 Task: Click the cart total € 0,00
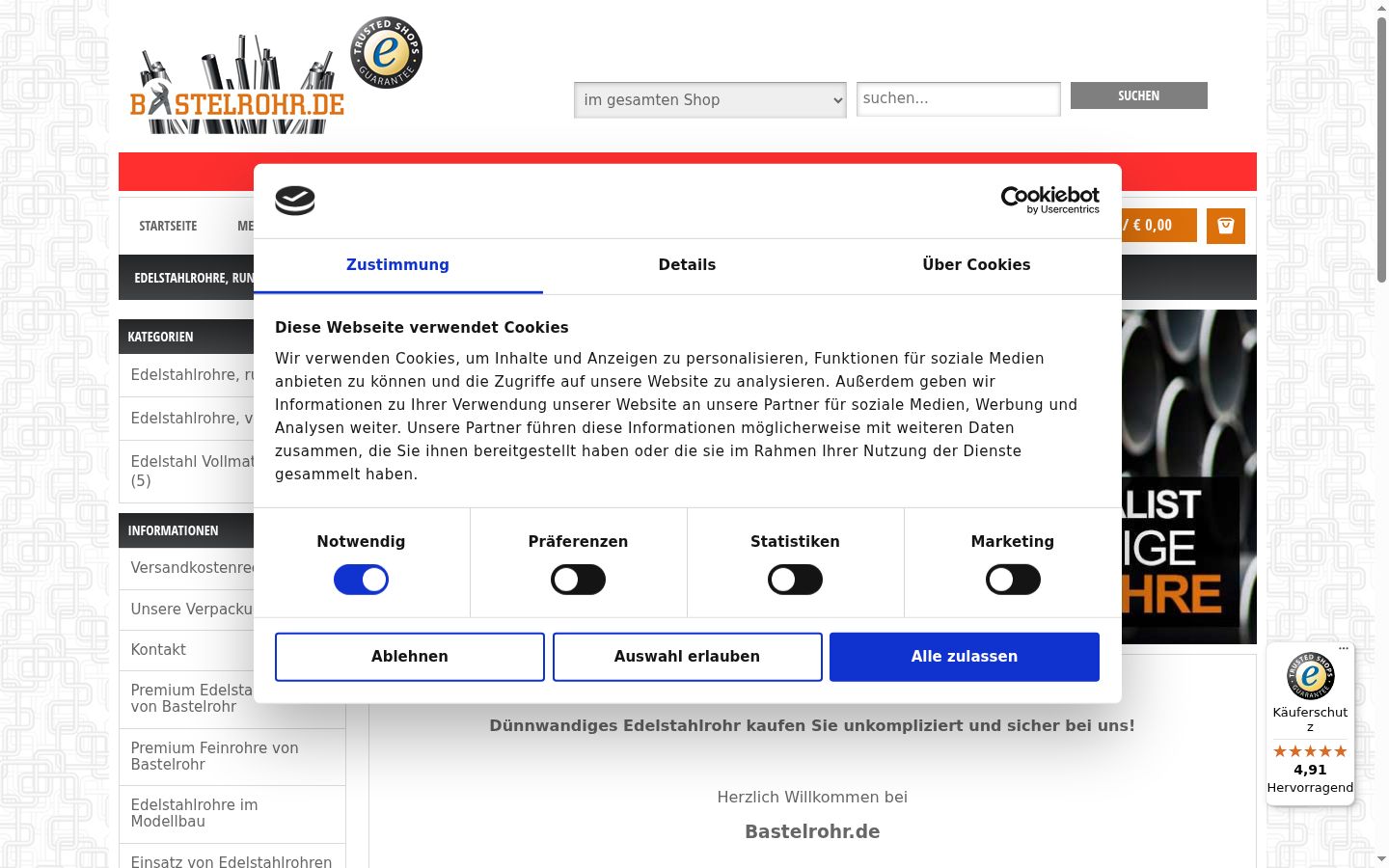[1153, 226]
